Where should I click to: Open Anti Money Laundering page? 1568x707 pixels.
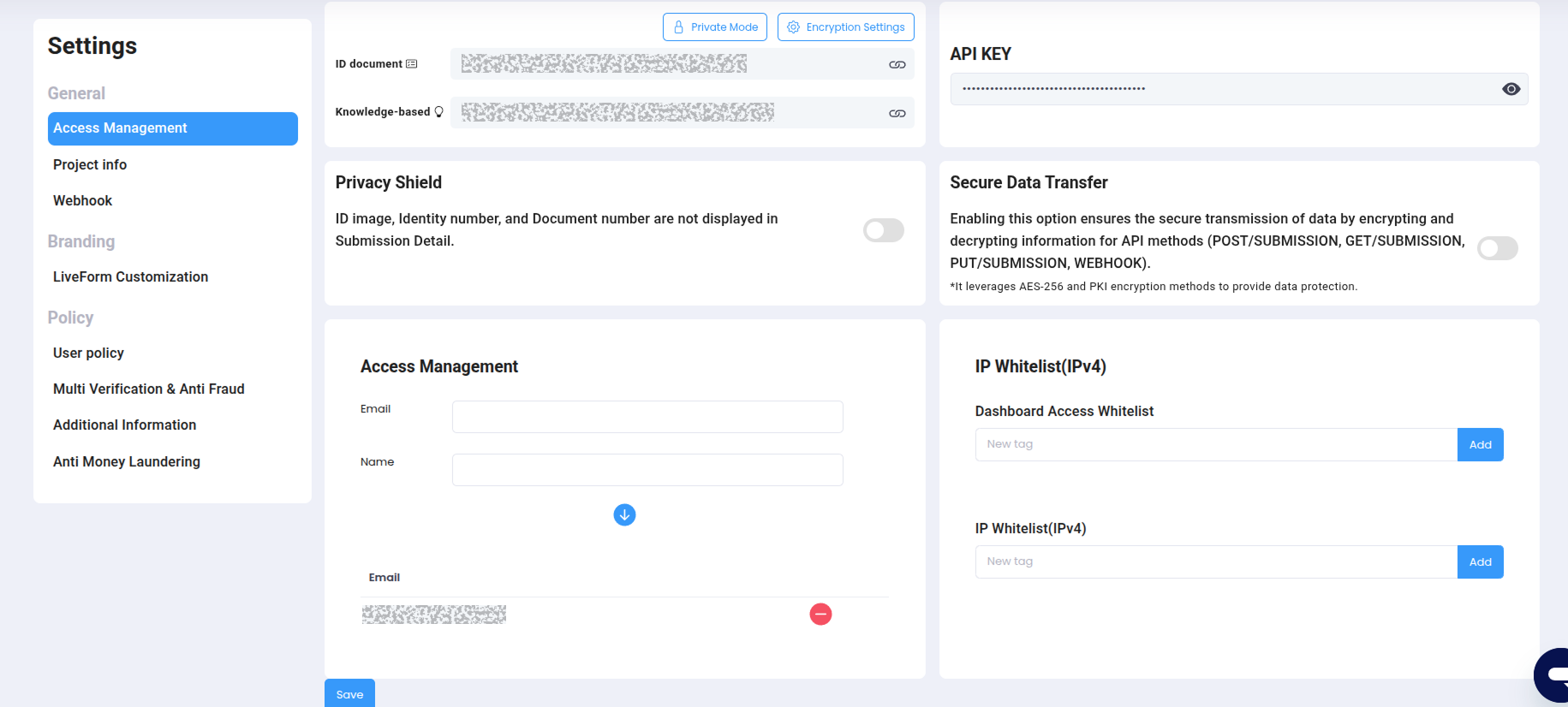127,461
